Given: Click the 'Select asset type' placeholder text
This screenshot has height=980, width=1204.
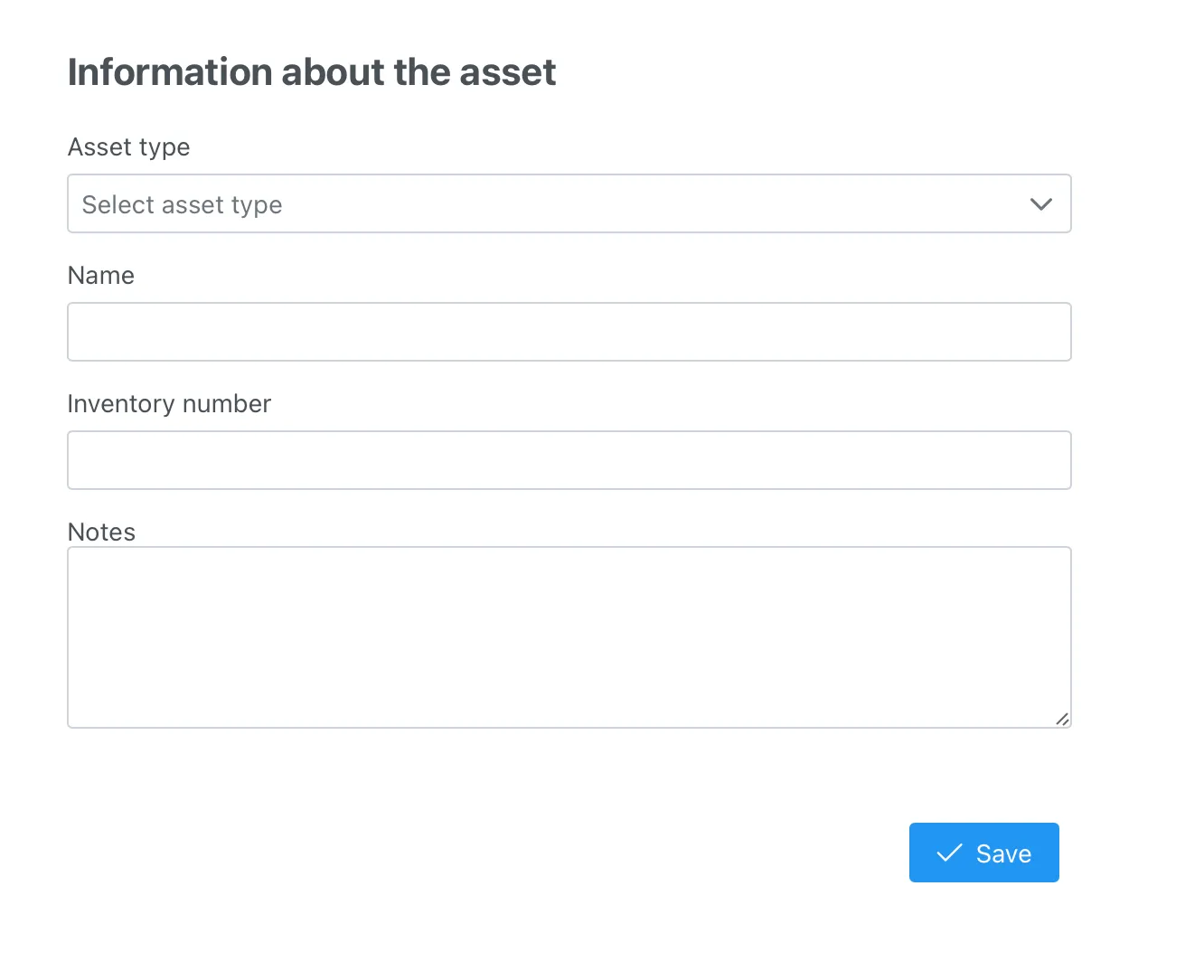Looking at the screenshot, I should [182, 205].
